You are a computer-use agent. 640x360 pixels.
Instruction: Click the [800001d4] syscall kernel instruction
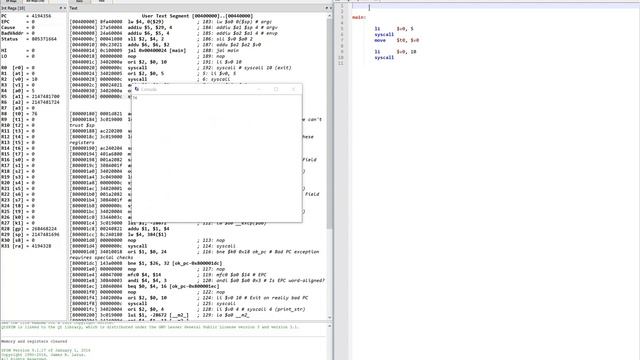point(153,246)
